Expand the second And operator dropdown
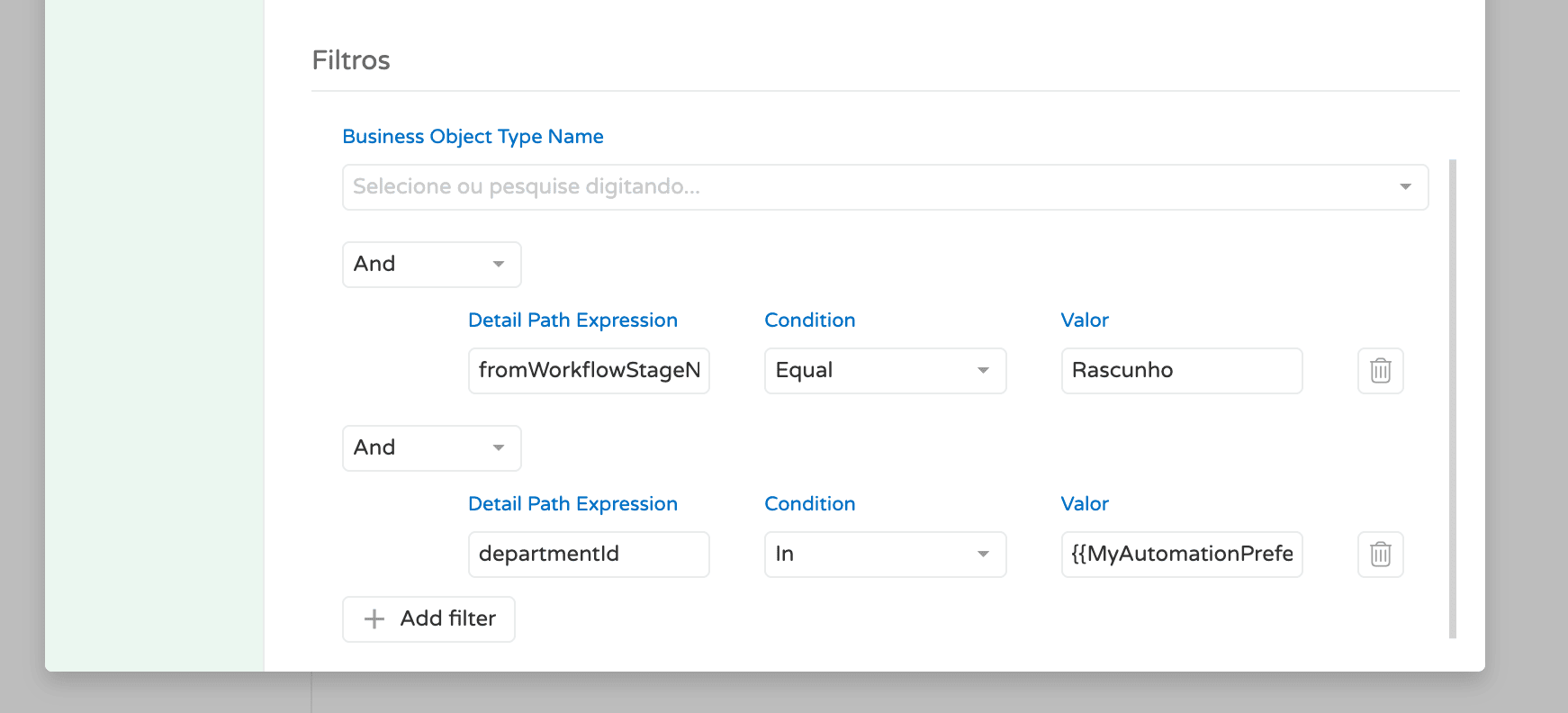Image resolution: width=1568 pixels, height=713 pixels. (431, 448)
